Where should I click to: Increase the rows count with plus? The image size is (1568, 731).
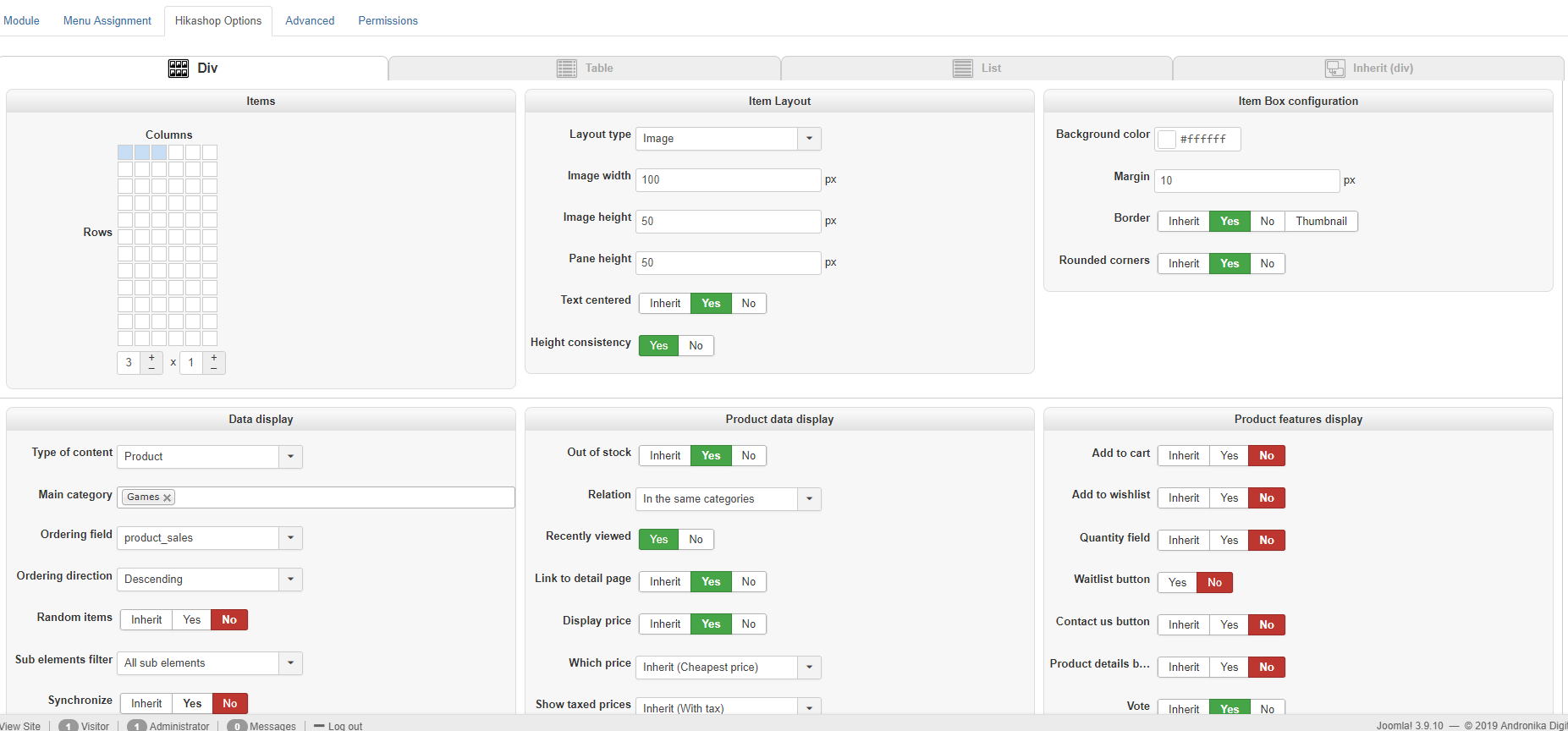tap(214, 358)
